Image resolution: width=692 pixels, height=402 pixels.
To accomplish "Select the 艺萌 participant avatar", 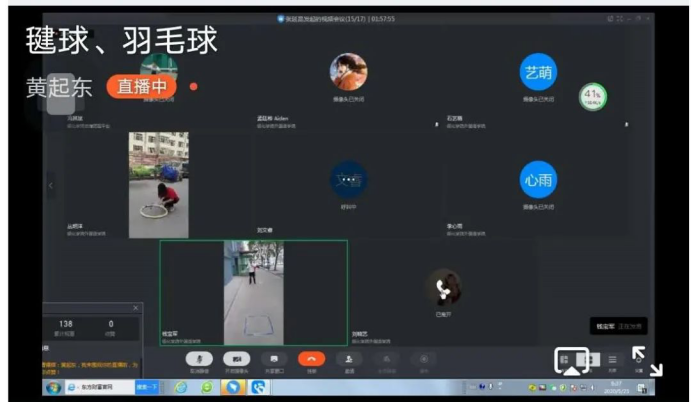I will pos(538,73).
